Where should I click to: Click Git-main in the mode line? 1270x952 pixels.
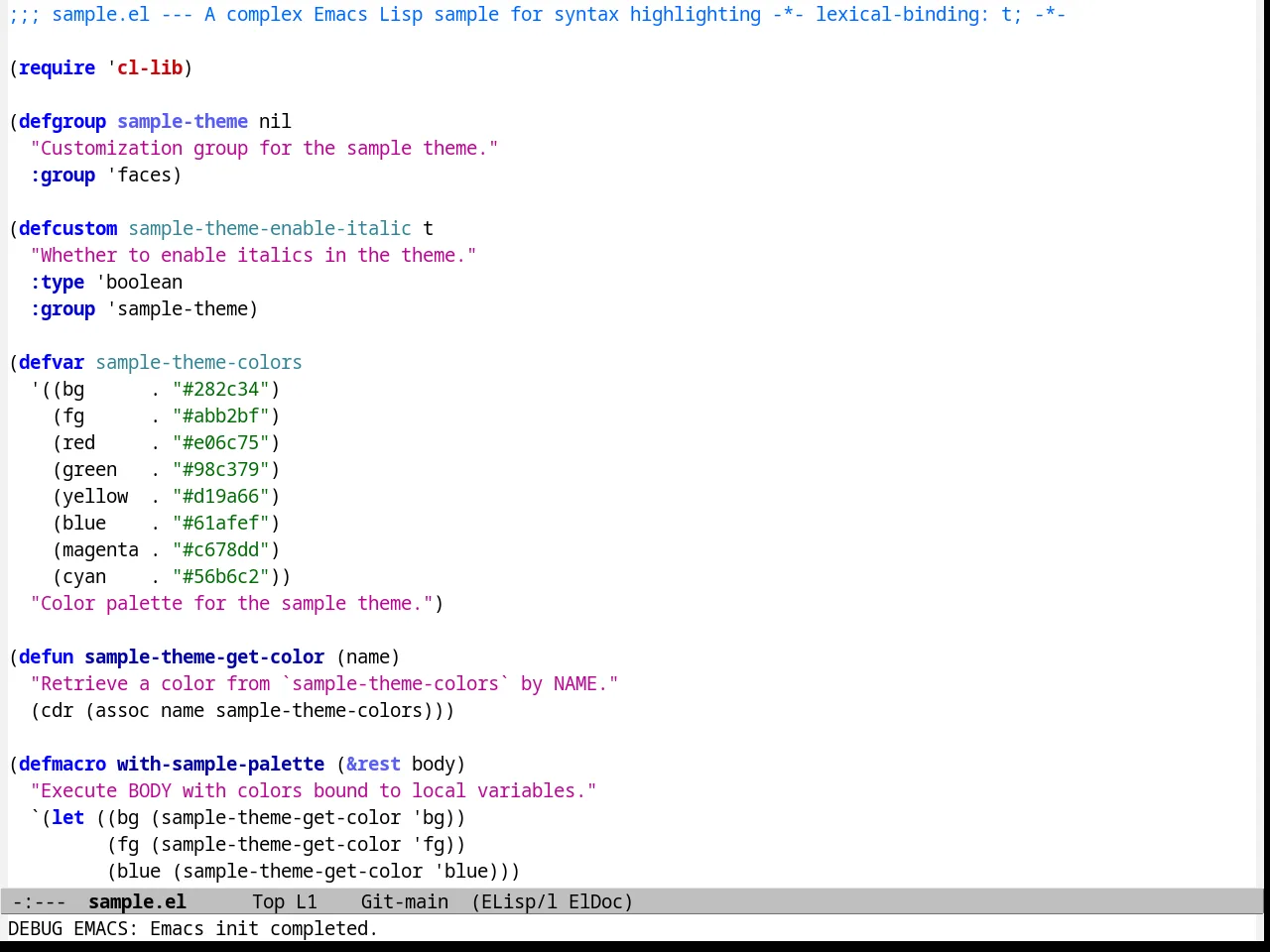[404, 901]
